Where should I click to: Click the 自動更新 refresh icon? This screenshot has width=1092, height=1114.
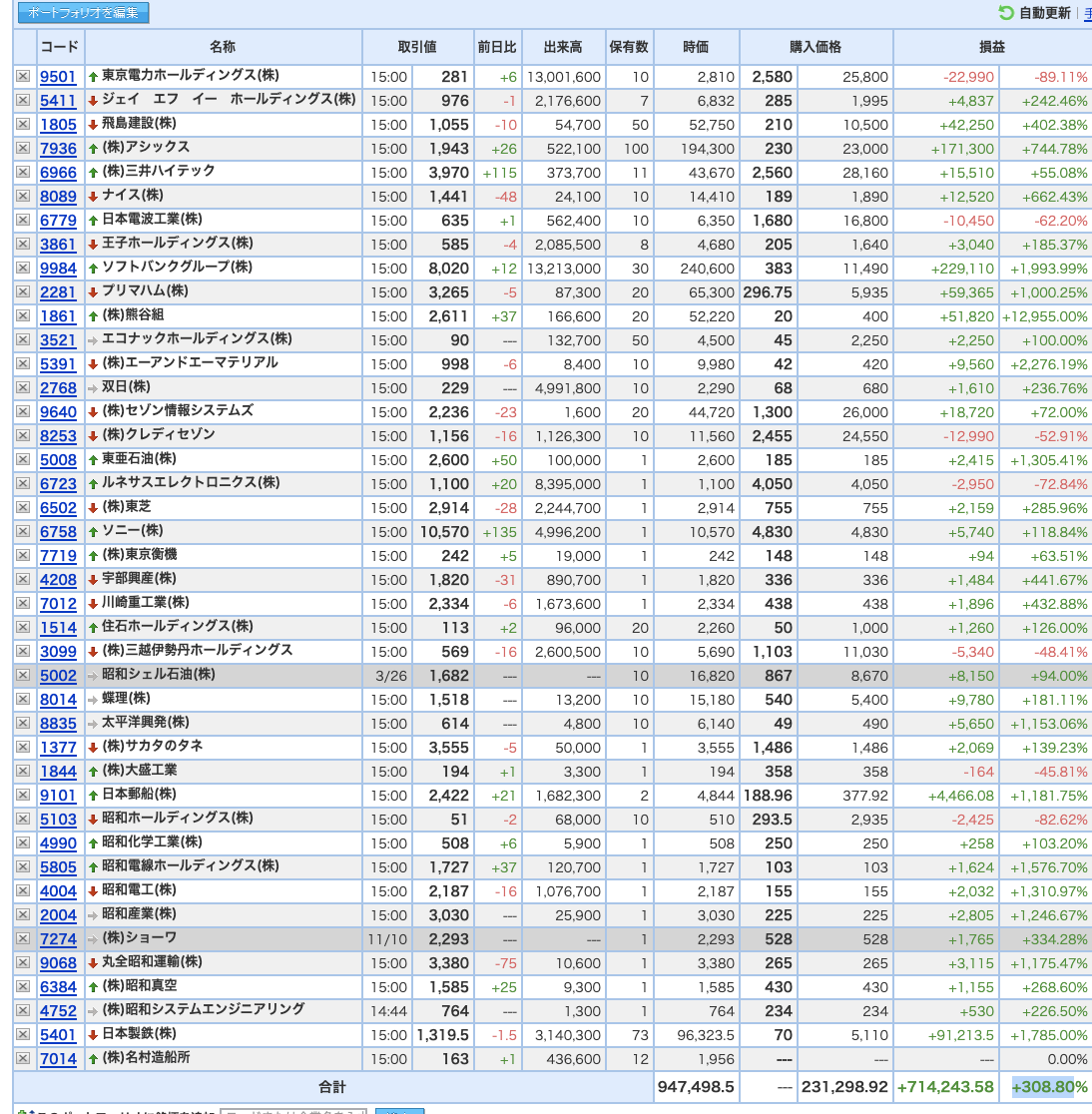pyautogui.click(x=1005, y=13)
